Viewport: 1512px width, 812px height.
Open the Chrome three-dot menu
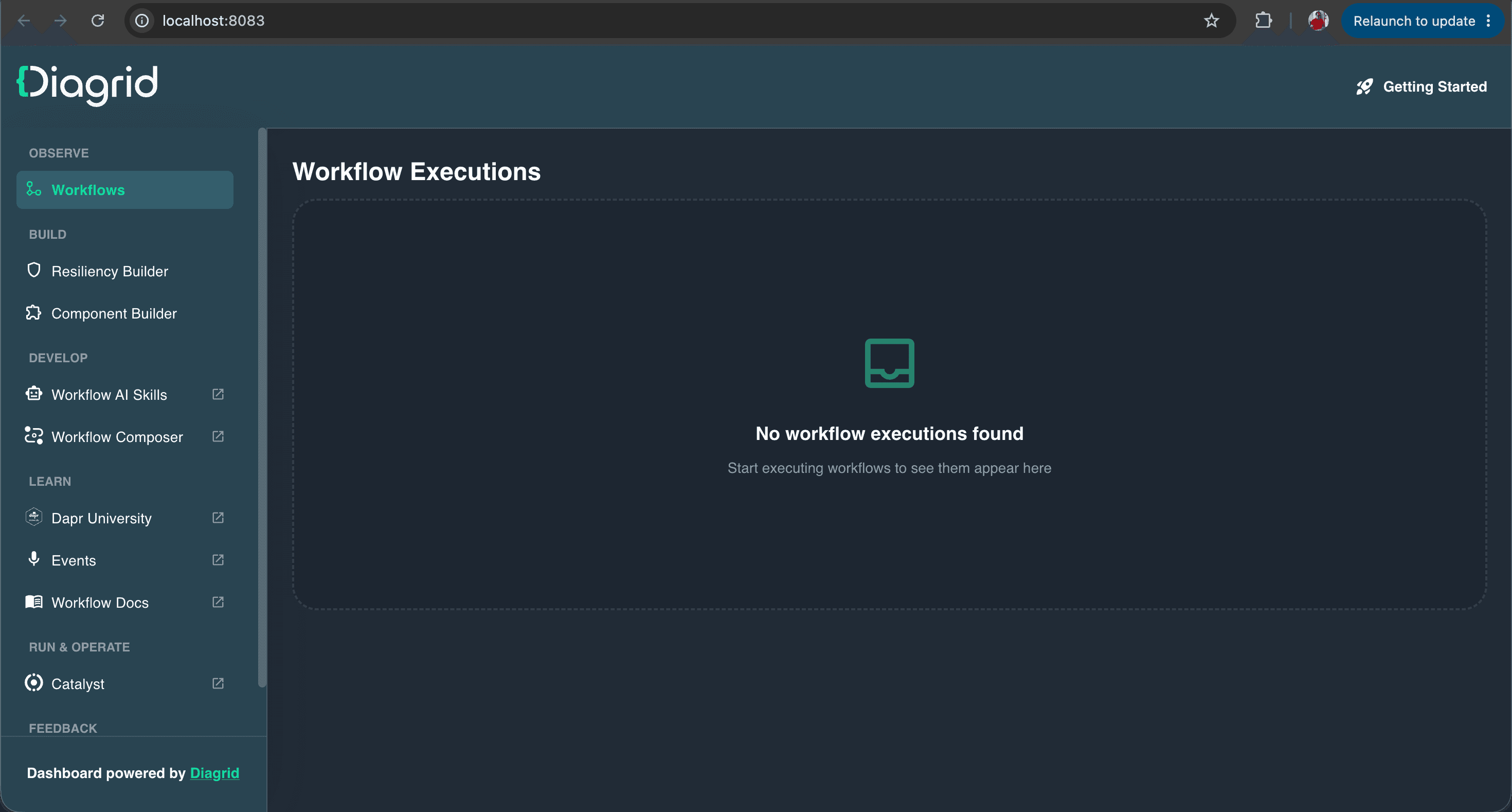point(1488,21)
